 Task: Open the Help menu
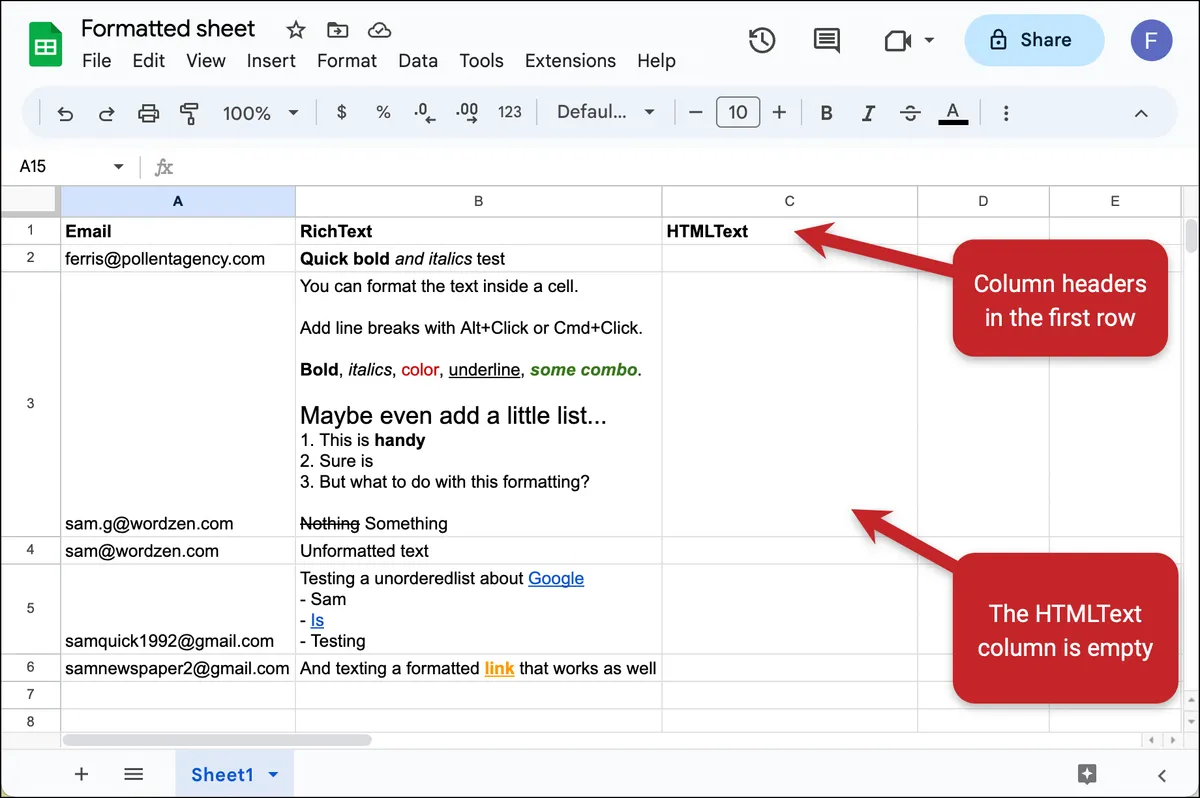(x=656, y=61)
